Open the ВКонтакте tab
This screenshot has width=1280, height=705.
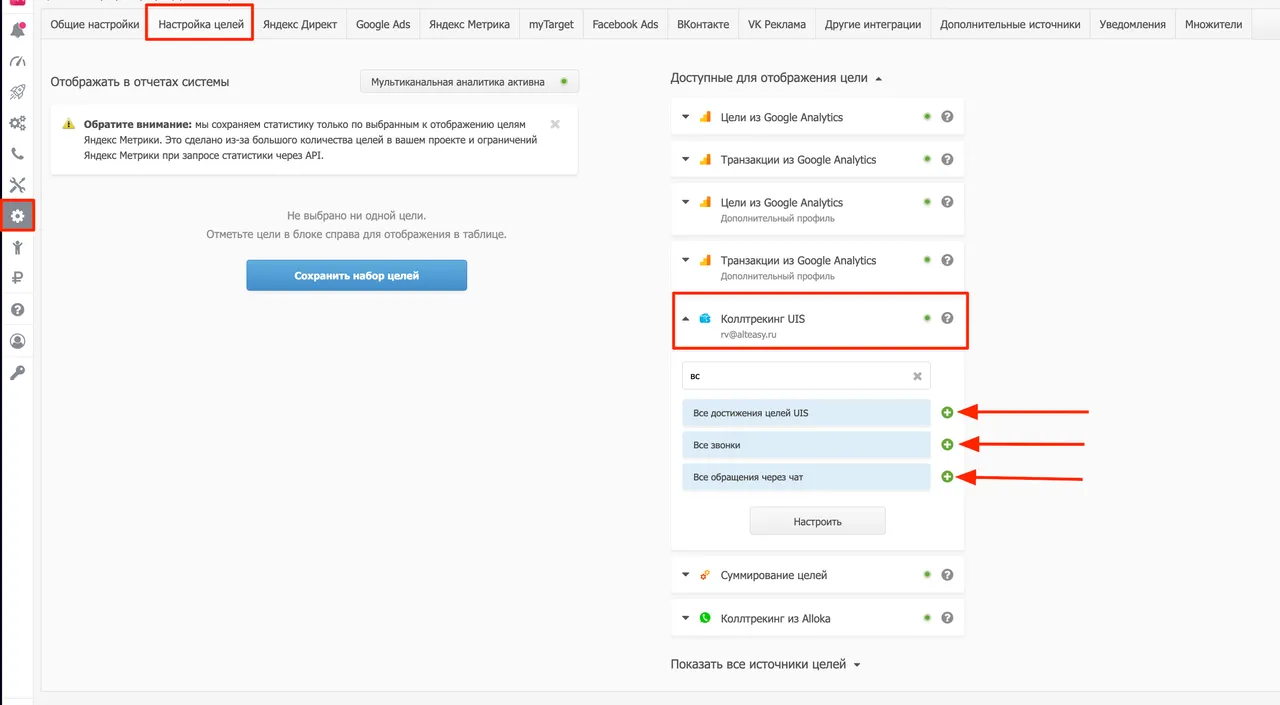point(703,24)
